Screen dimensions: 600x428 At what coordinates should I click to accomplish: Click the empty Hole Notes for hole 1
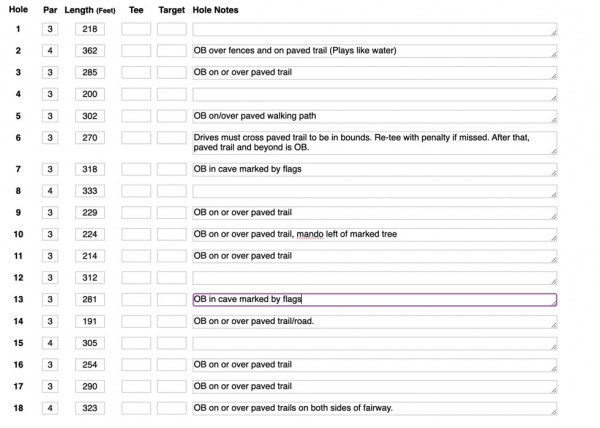coord(373,29)
